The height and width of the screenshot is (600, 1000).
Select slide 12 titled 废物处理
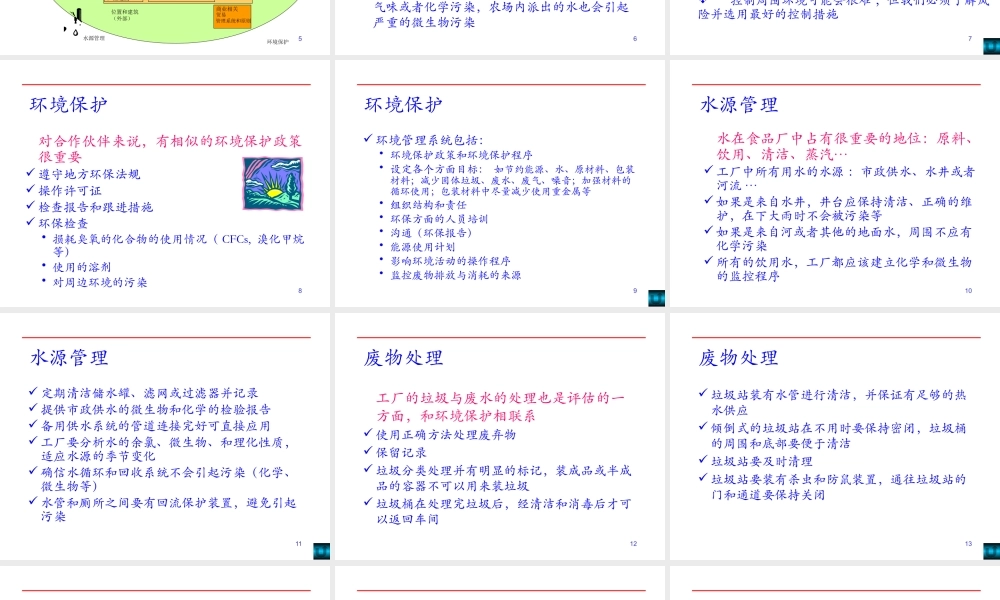coord(500,437)
